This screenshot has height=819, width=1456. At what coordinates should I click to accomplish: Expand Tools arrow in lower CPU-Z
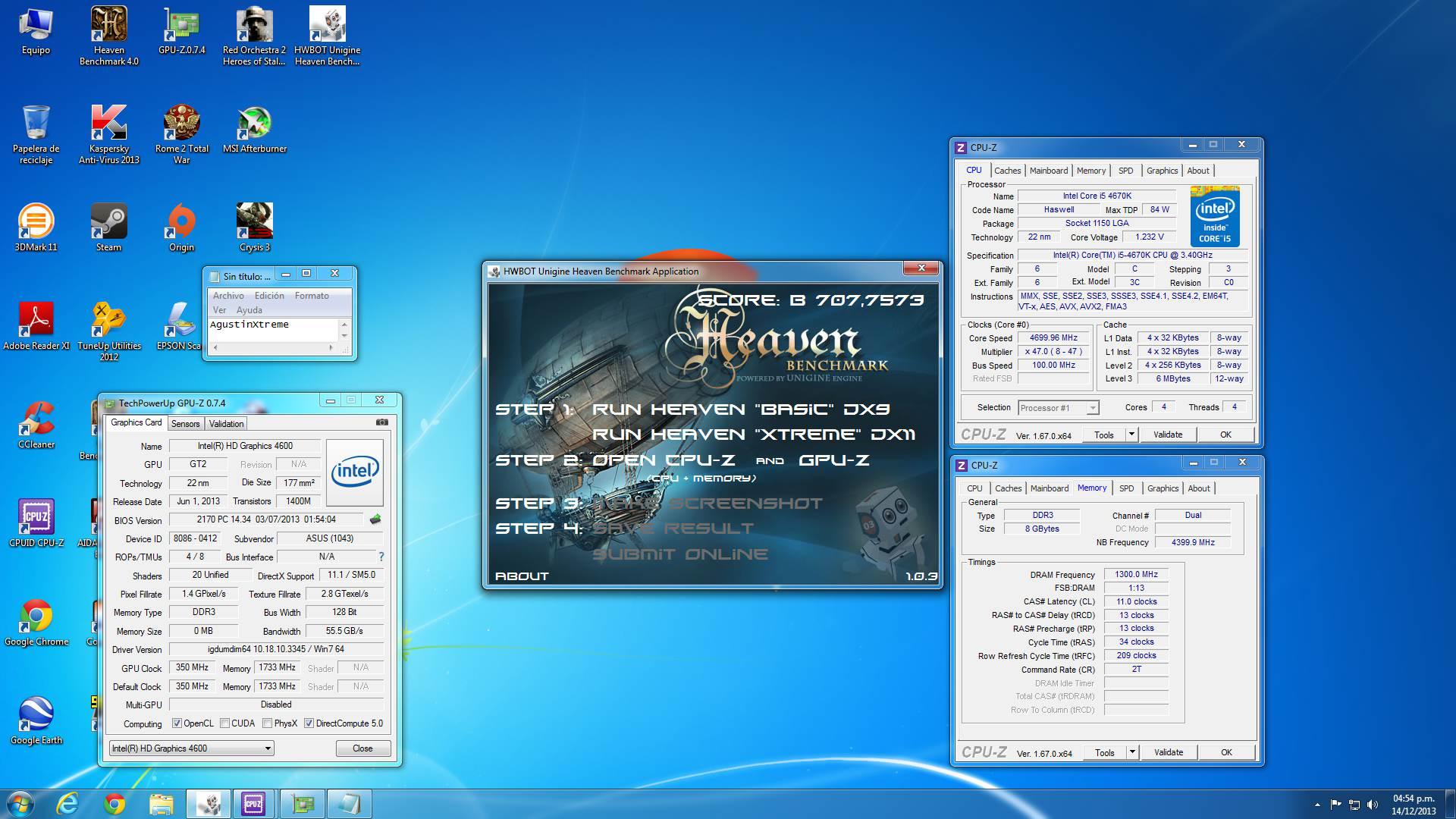tap(1132, 752)
